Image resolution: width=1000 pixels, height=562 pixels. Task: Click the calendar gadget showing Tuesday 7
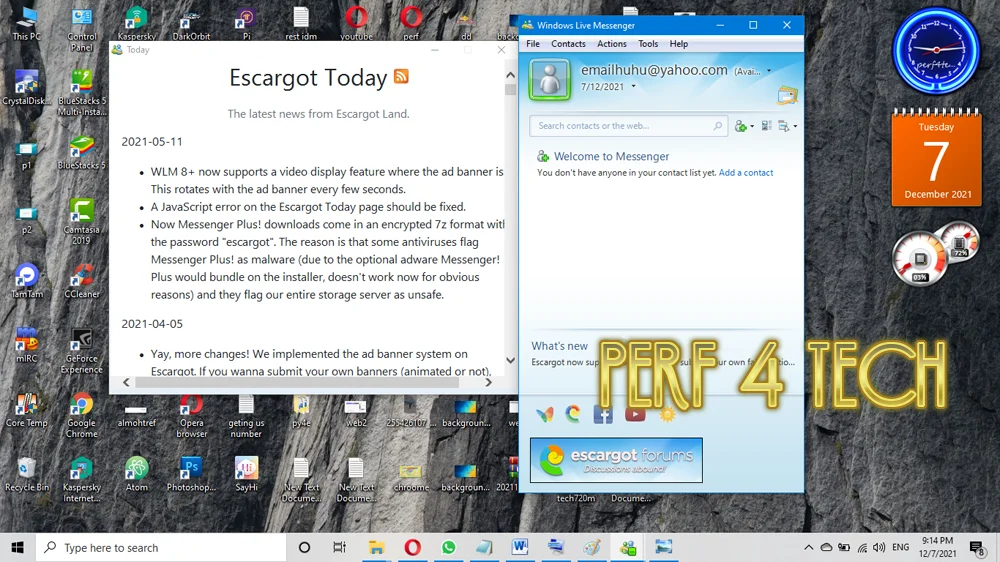[936, 157]
